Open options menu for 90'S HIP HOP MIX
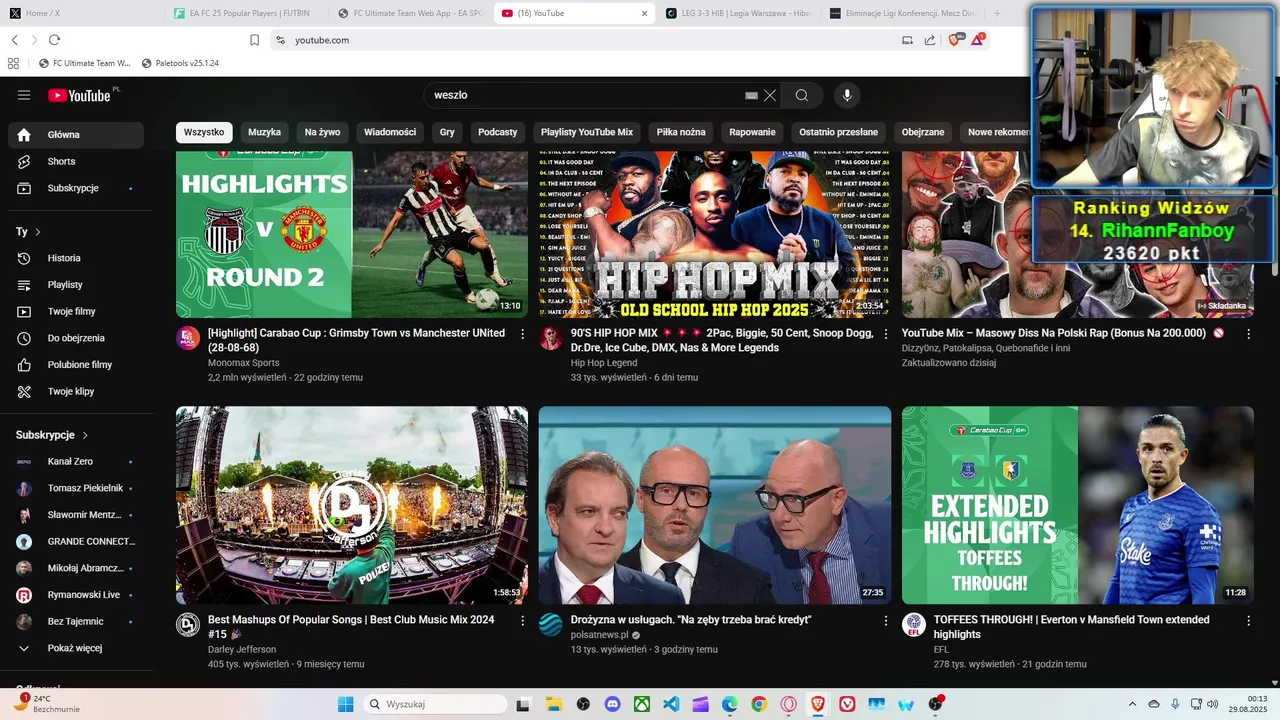Image resolution: width=1280 pixels, height=720 pixels. tap(885, 334)
